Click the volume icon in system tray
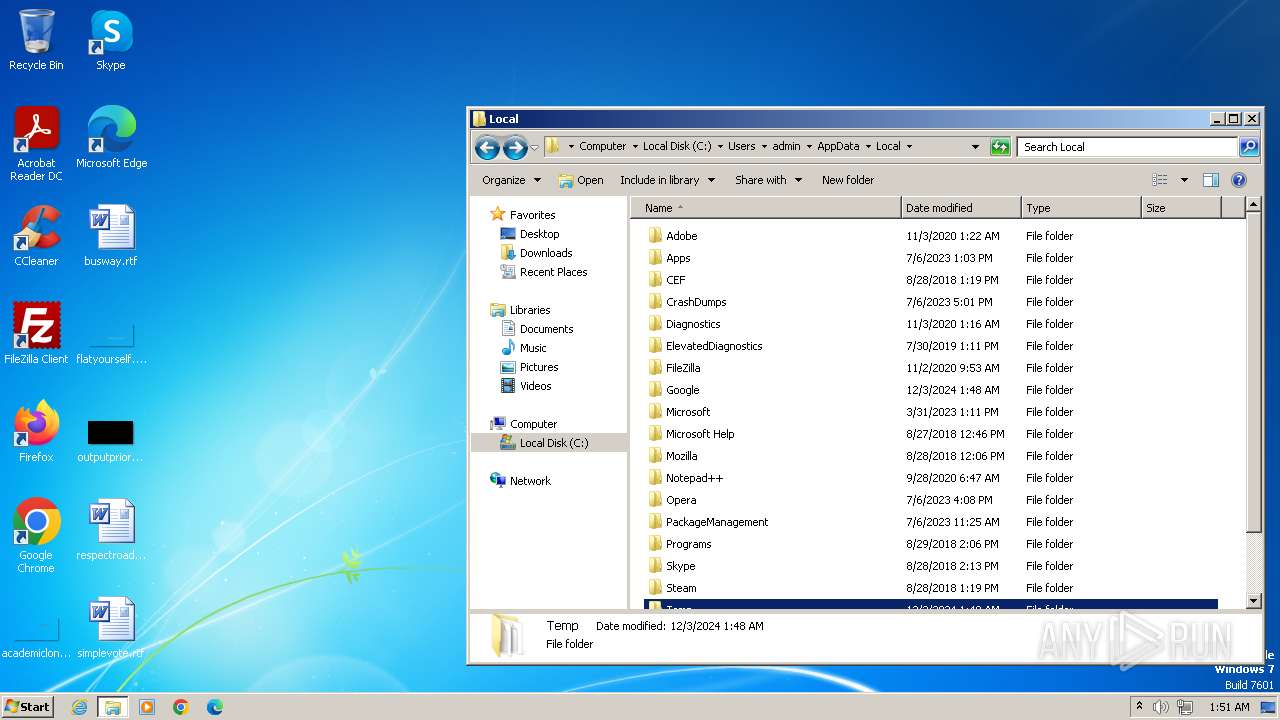This screenshot has height=720, width=1280. [x=1162, y=707]
